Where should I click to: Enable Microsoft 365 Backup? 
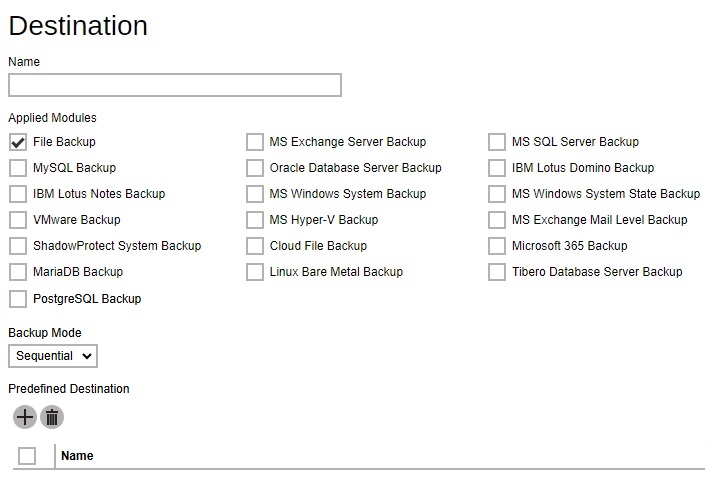(x=497, y=246)
